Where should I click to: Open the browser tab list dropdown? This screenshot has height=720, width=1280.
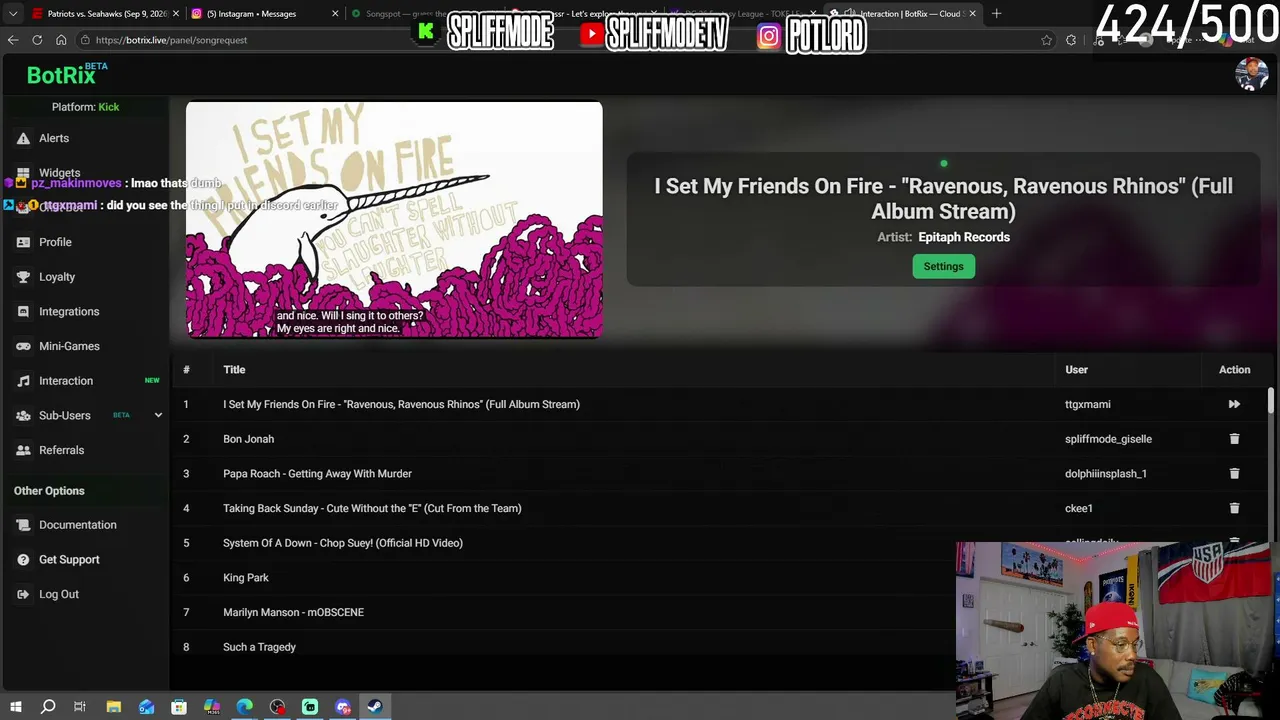[13, 14]
